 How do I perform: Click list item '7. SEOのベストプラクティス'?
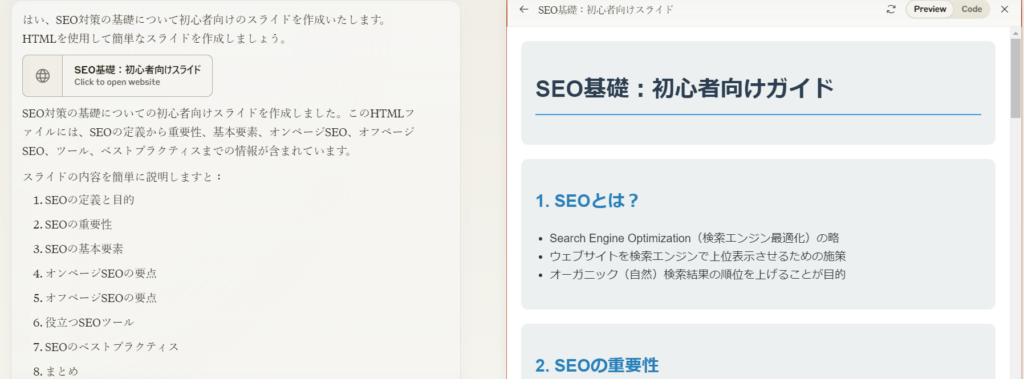tap(106, 346)
